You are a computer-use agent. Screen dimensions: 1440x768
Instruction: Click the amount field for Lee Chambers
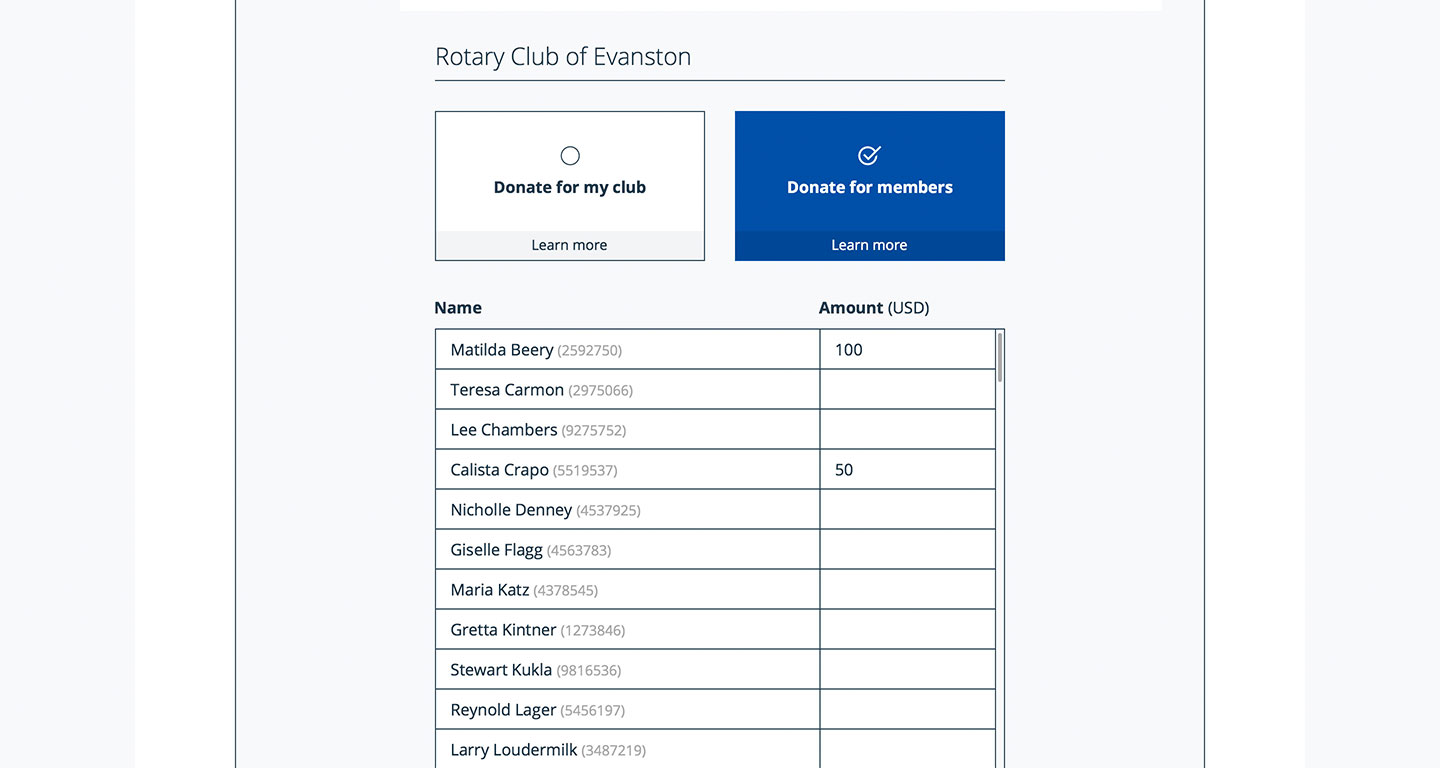point(906,429)
